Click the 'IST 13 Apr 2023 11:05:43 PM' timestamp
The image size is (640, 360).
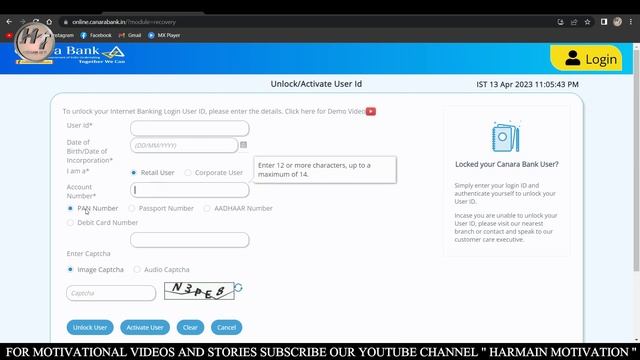527,84
